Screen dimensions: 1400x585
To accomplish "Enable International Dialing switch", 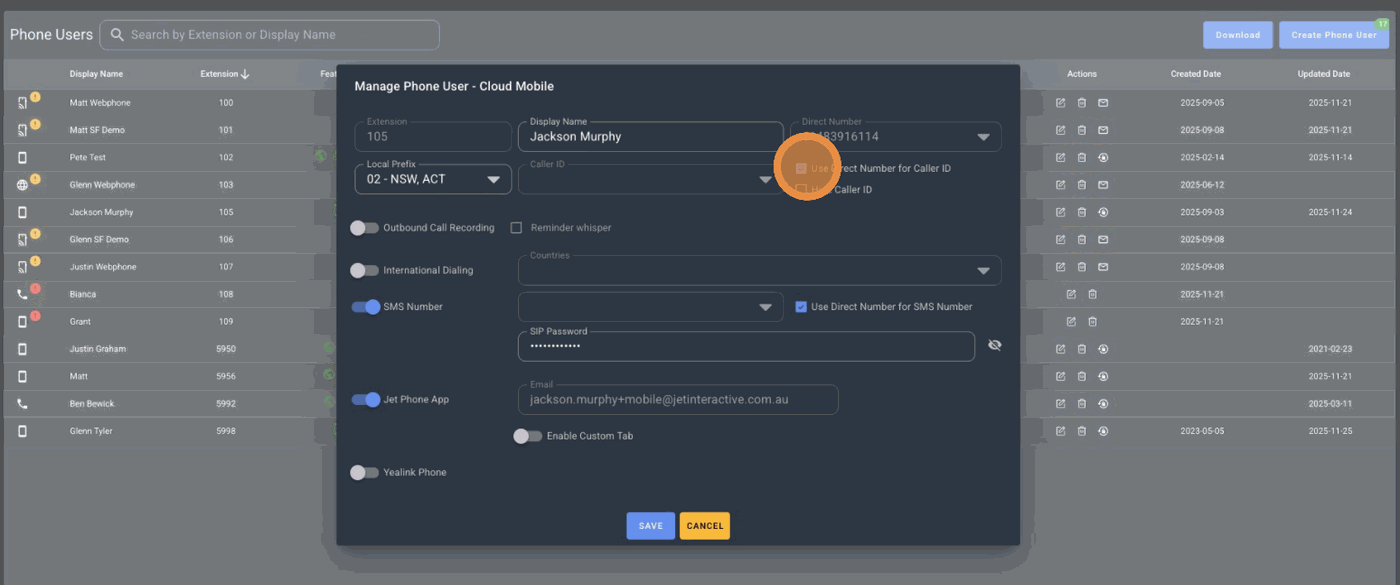I will point(365,270).
